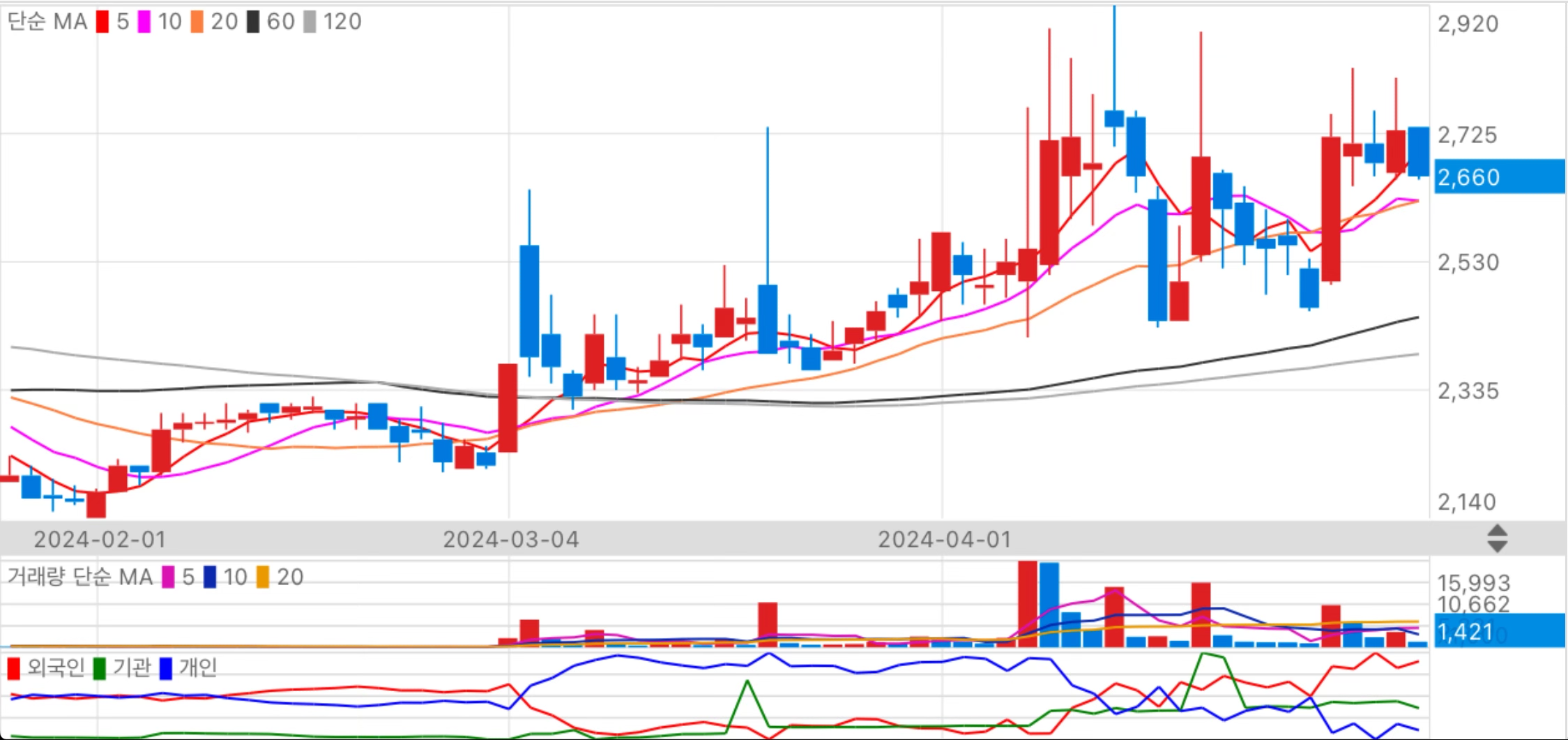1568x740 pixels.
Task: Click the current price tag 2,660
Action: [x=1500, y=176]
